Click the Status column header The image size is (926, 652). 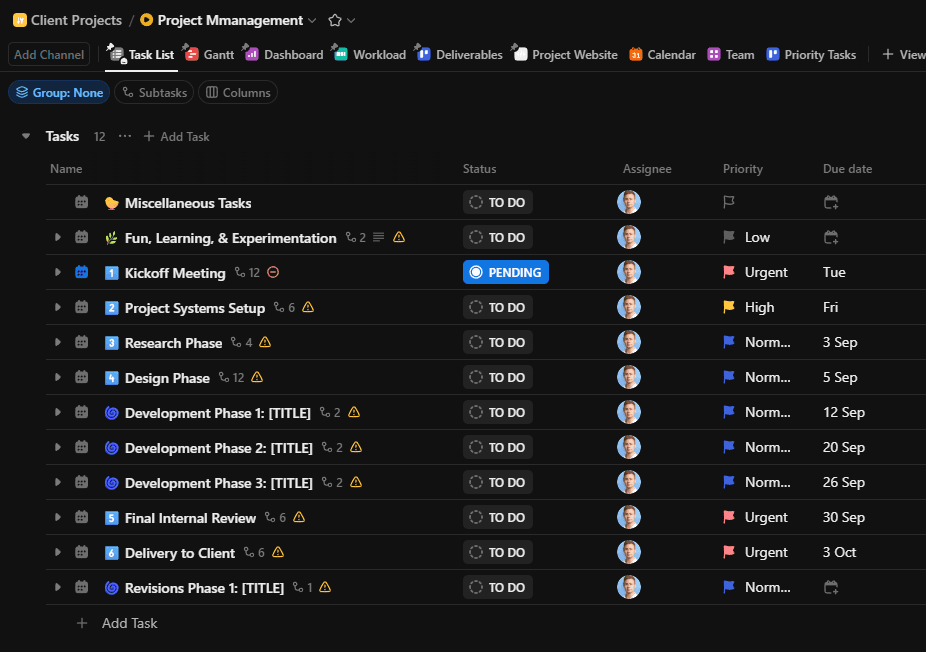tap(480, 169)
